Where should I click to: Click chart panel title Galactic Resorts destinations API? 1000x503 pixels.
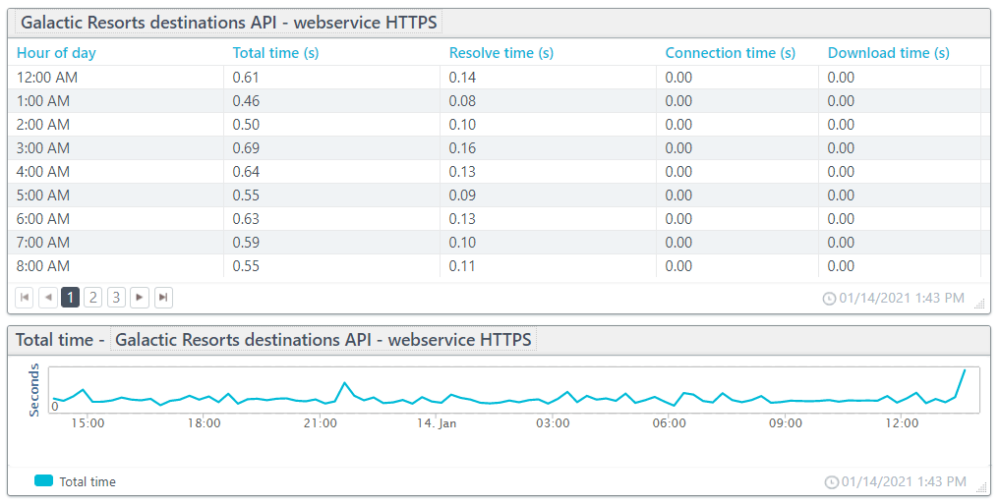(x=323, y=339)
